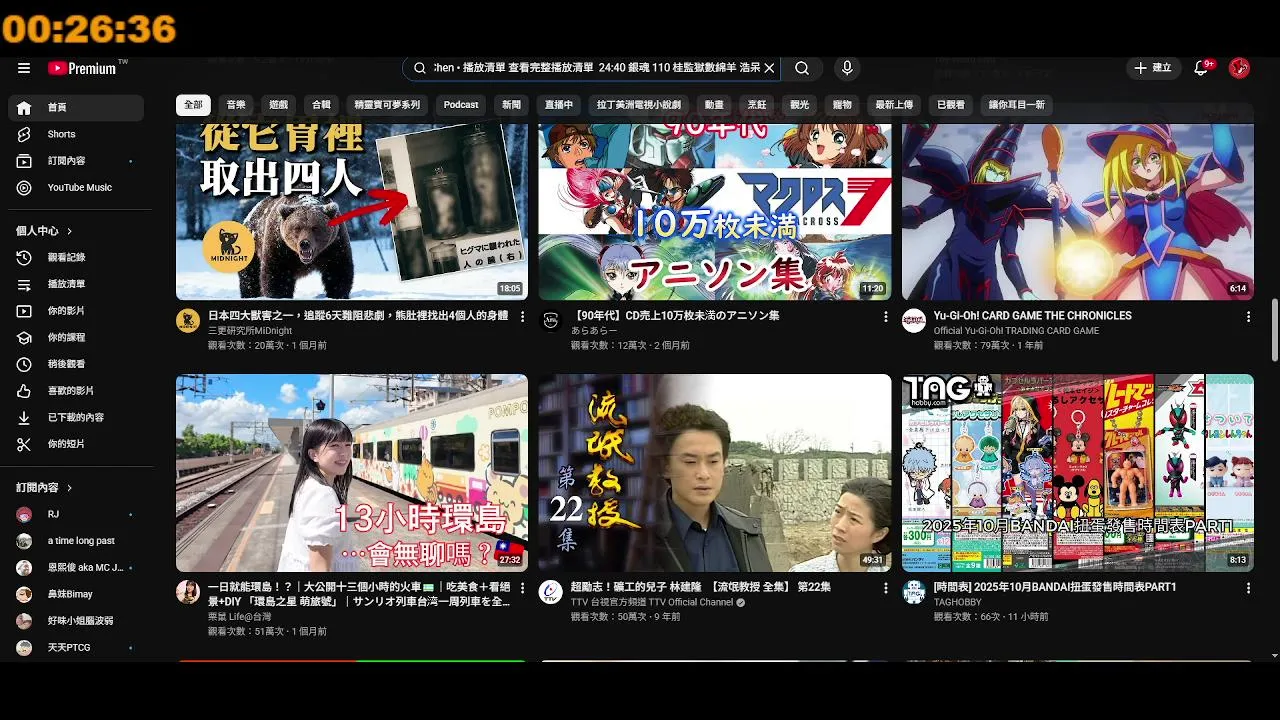Open a time long past subscription
Image resolution: width=1280 pixels, height=720 pixels.
click(x=76, y=541)
